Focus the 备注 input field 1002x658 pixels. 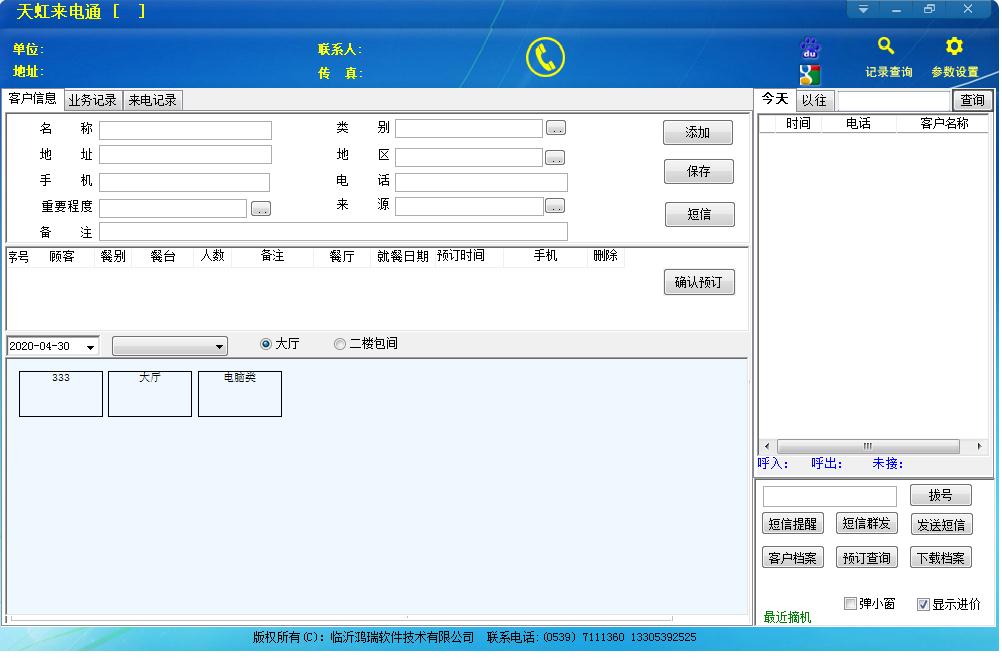click(333, 231)
